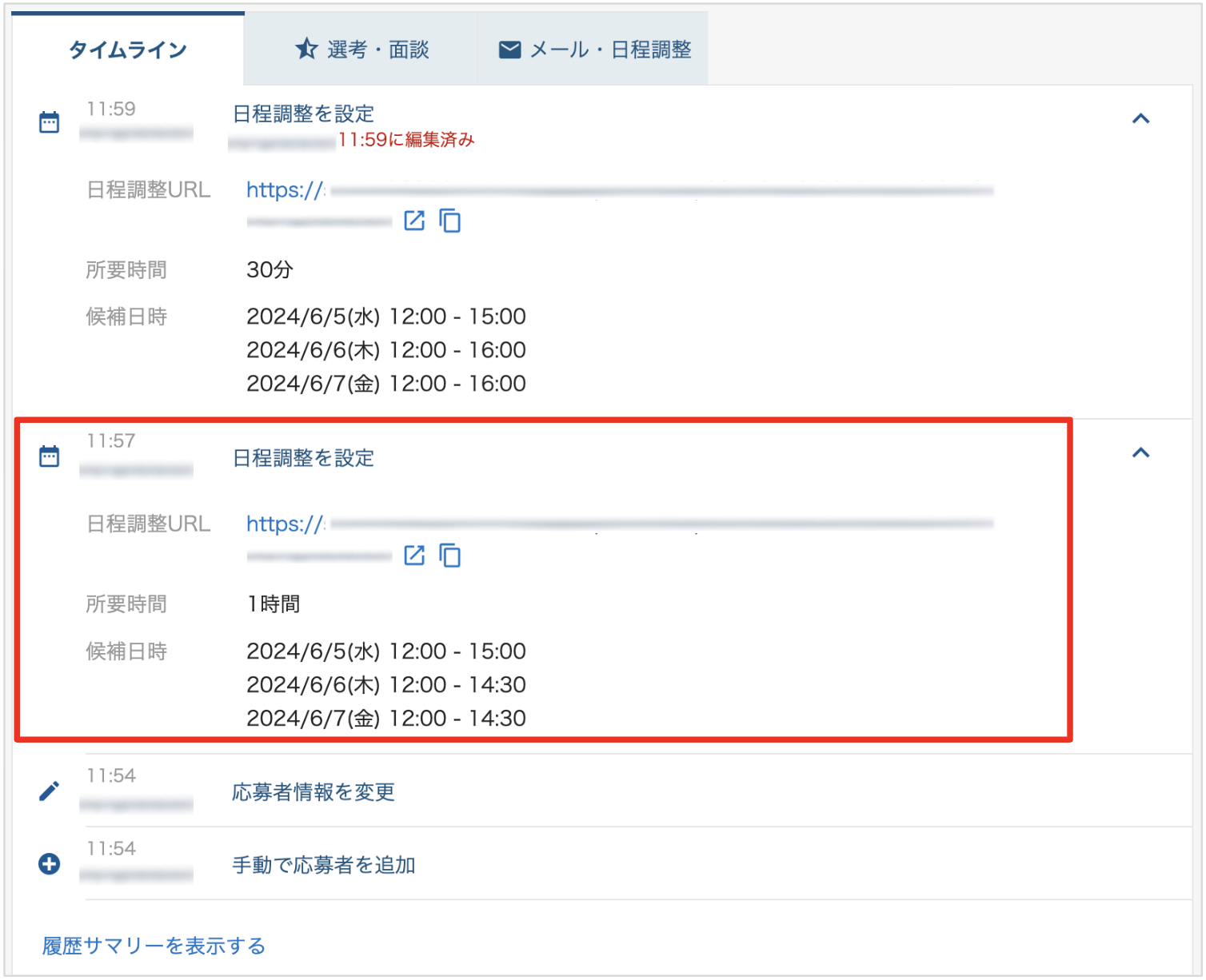Image resolution: width=1206 pixels, height=980 pixels.
Task: Select the 応募者情報を変更 entry title
Action: tap(313, 792)
